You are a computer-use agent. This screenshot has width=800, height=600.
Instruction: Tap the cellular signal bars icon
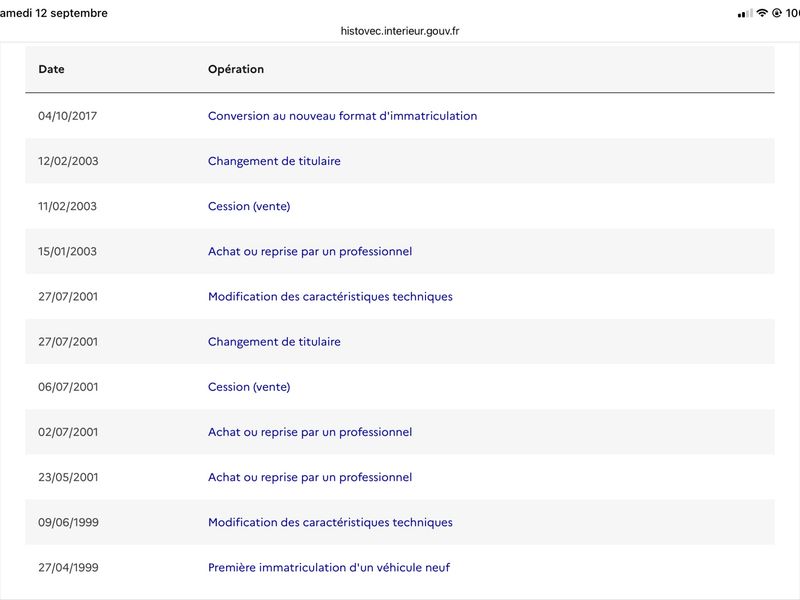[745, 13]
